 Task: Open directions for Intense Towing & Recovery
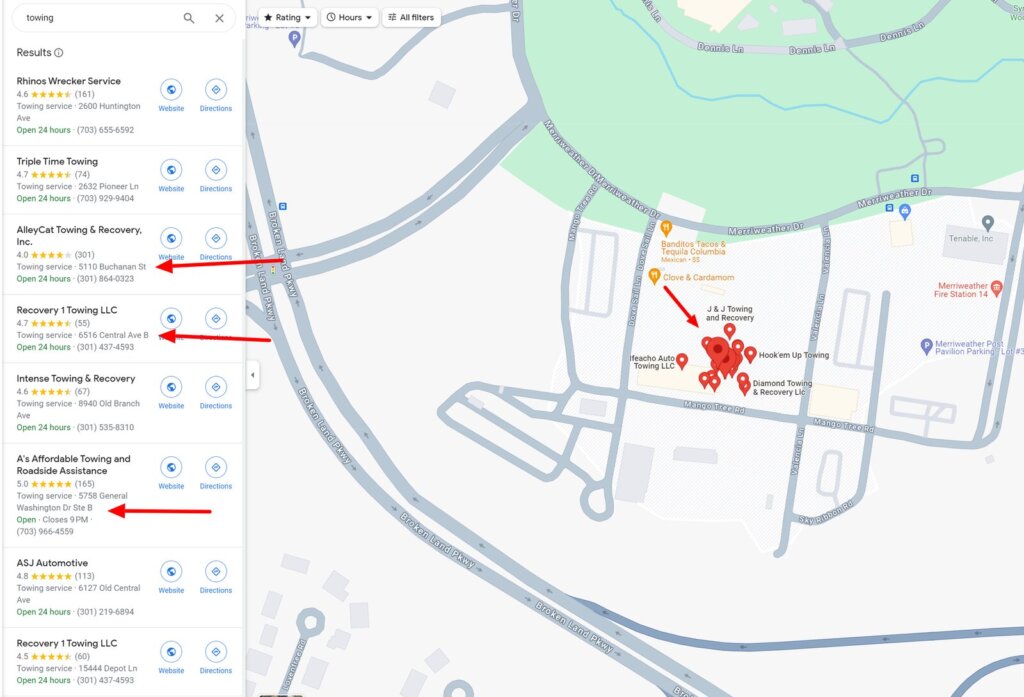[215, 387]
